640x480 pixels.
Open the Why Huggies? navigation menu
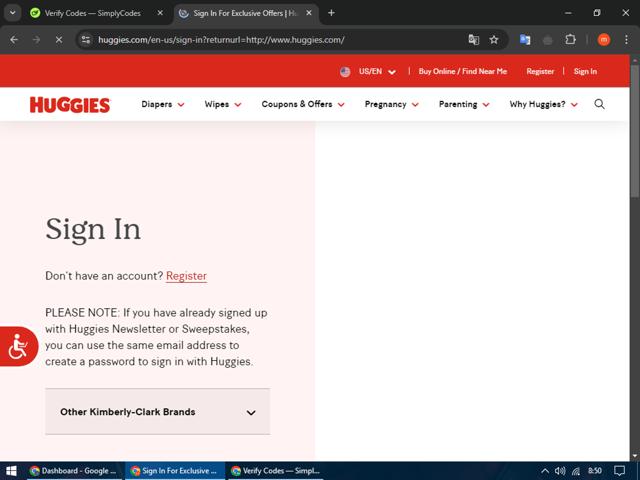pyautogui.click(x=543, y=104)
